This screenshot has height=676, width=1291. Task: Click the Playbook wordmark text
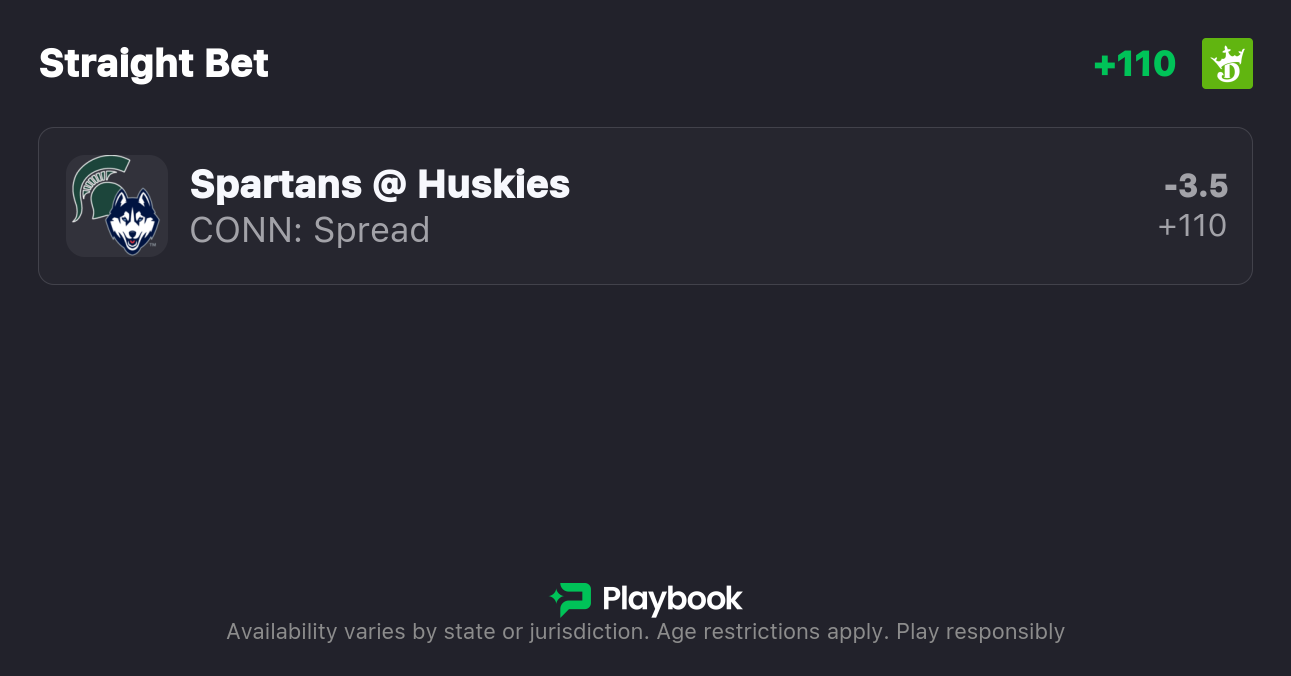tap(672, 599)
